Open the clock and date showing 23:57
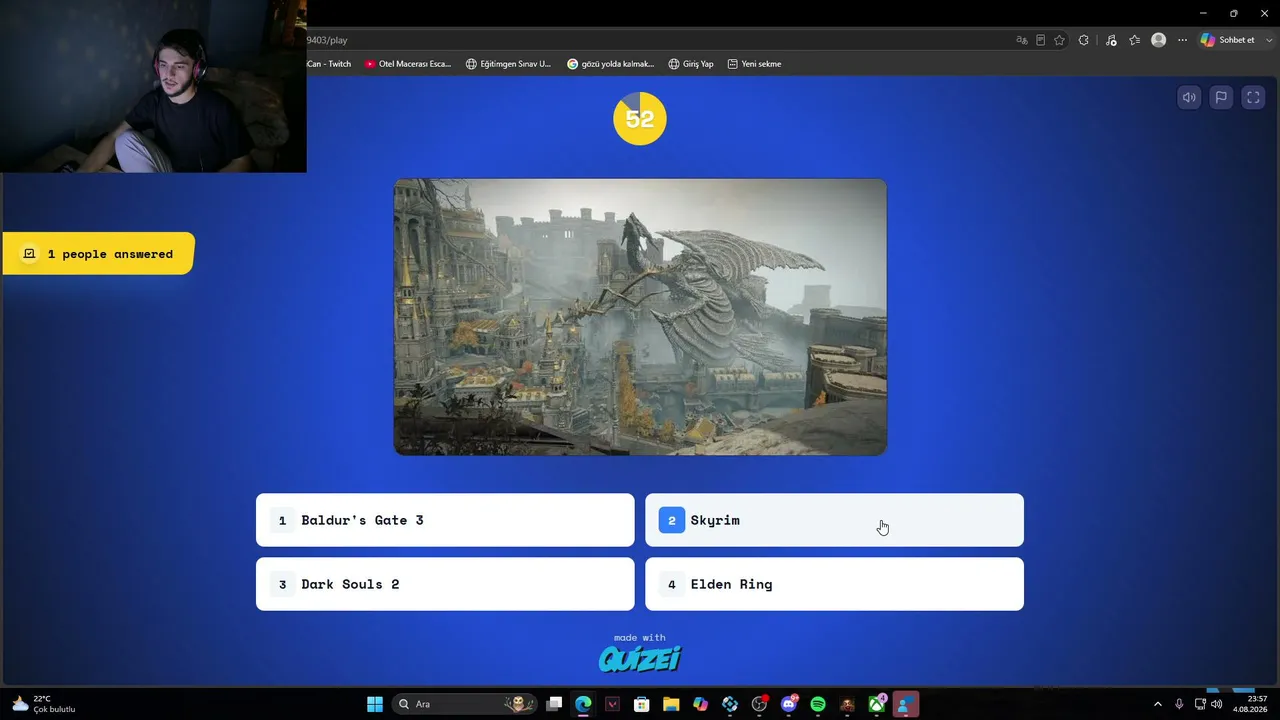 (x=1251, y=704)
